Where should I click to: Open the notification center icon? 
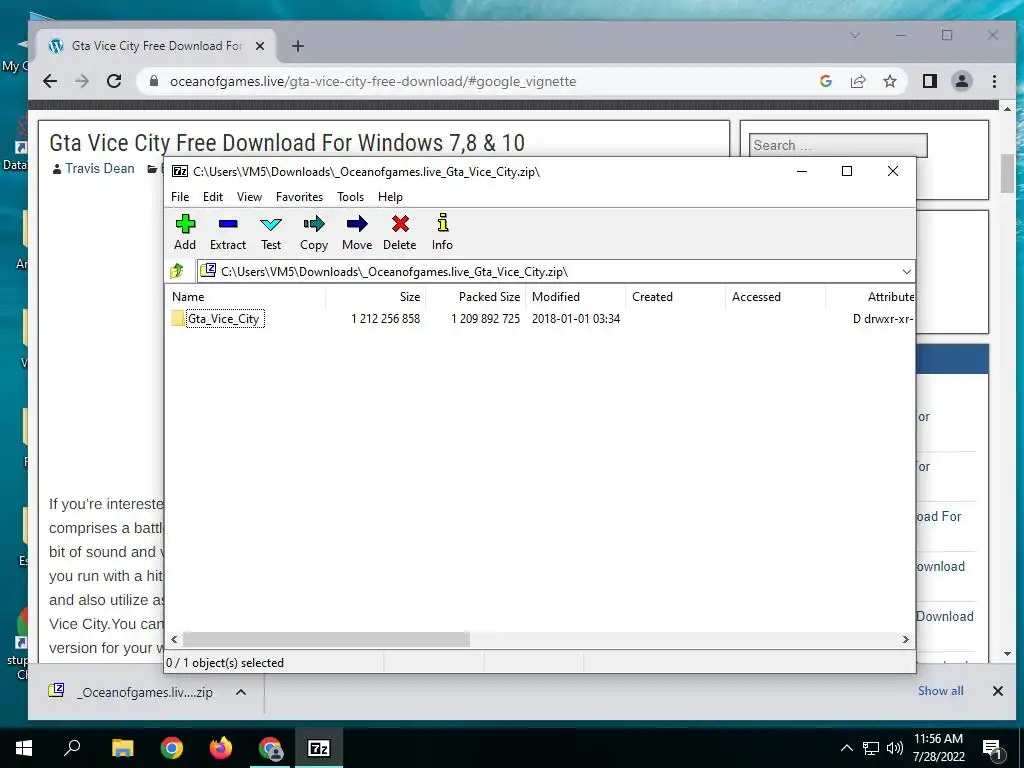click(993, 748)
